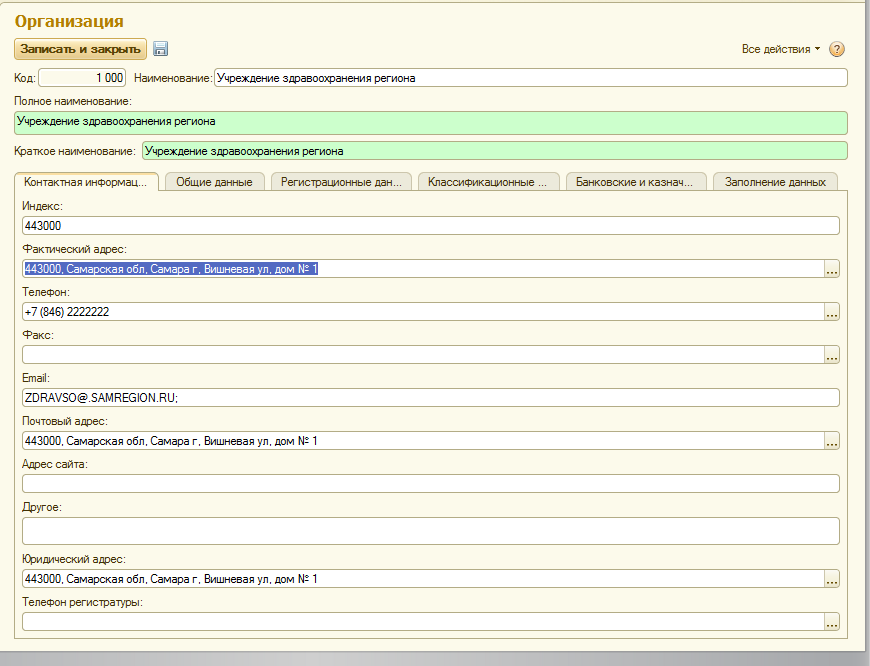The width and height of the screenshot is (870, 666).
Task: Click ellipsis button next to Телефон регистратуры
Action: [x=831, y=622]
